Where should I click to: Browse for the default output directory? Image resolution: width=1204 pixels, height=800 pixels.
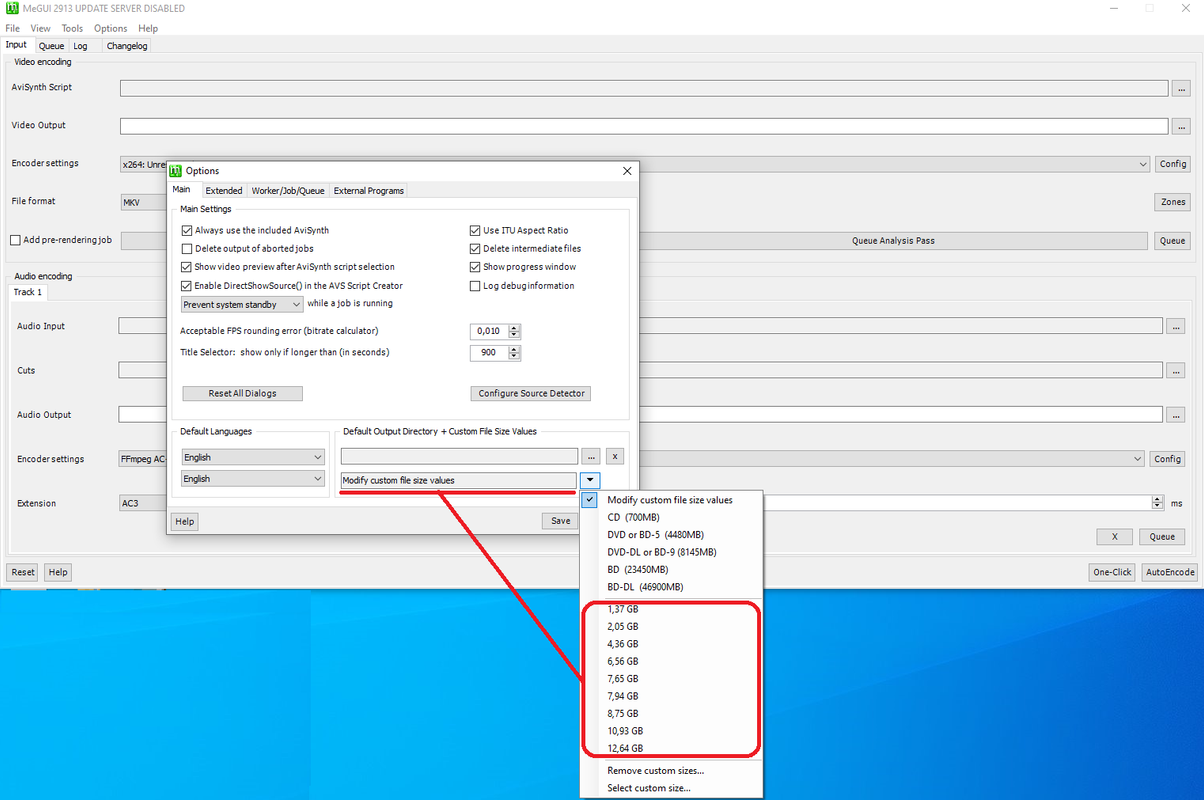[x=591, y=457]
